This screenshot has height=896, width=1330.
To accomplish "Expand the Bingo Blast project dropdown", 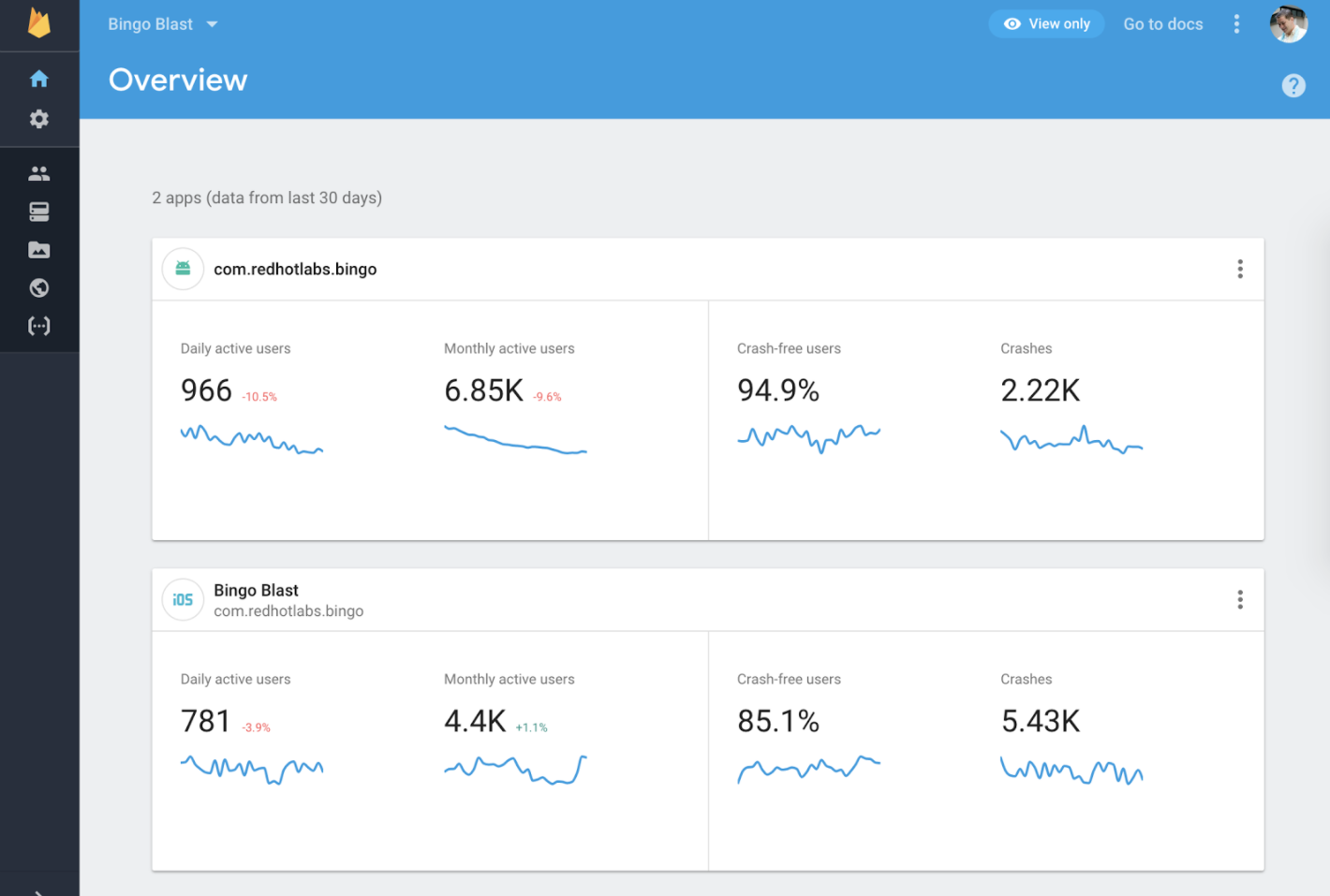I will pyautogui.click(x=163, y=24).
